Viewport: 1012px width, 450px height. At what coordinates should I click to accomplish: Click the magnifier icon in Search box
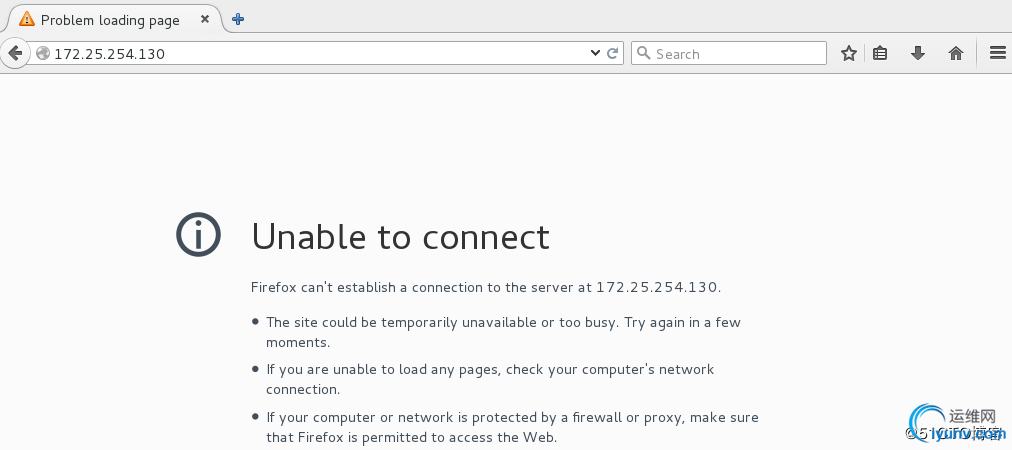[x=643, y=54]
